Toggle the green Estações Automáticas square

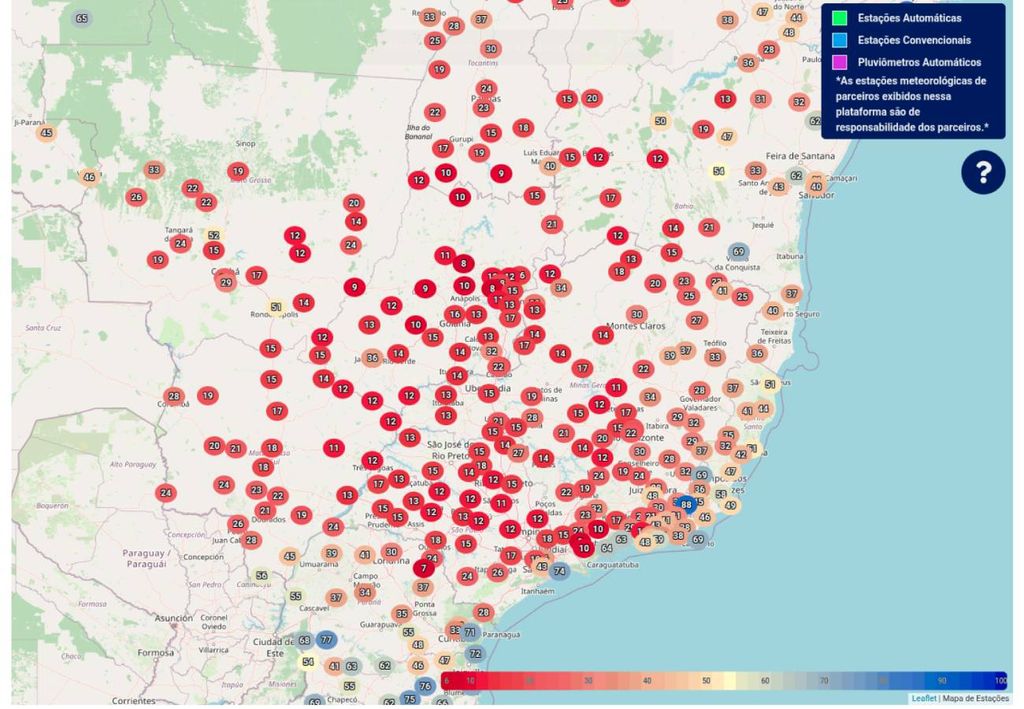pos(839,18)
